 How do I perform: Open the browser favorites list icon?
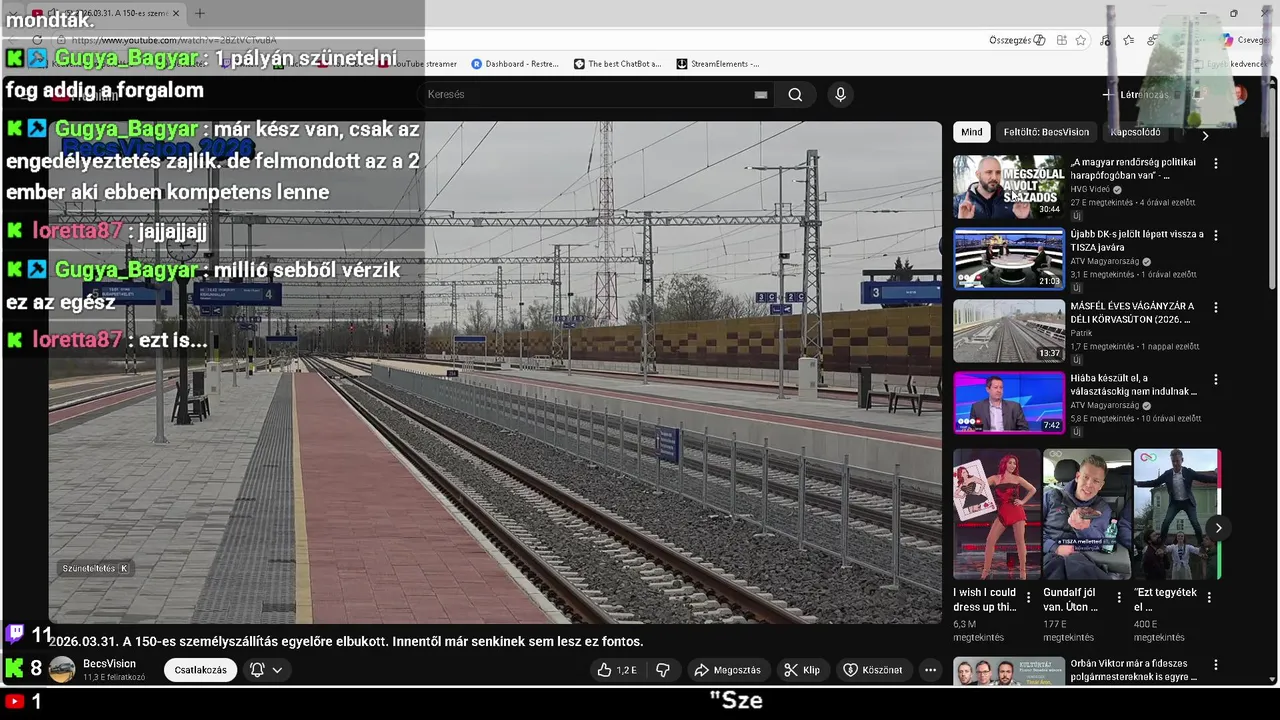1129,40
